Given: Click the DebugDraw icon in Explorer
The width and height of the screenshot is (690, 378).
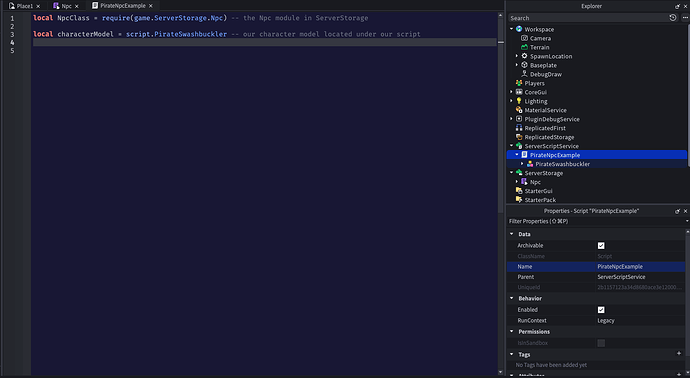Looking at the screenshot, I should click(524, 74).
